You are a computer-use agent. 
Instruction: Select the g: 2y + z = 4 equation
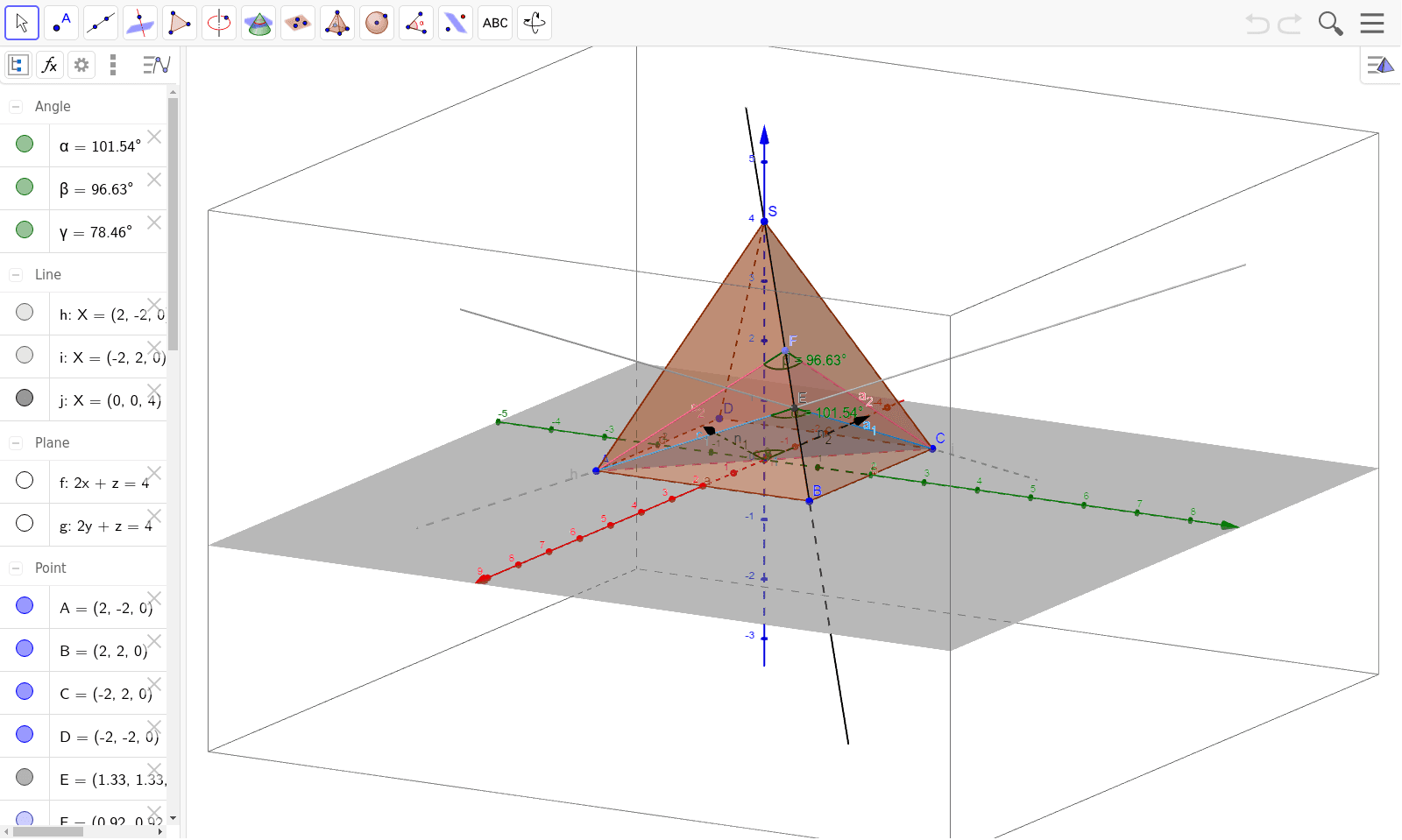106,526
